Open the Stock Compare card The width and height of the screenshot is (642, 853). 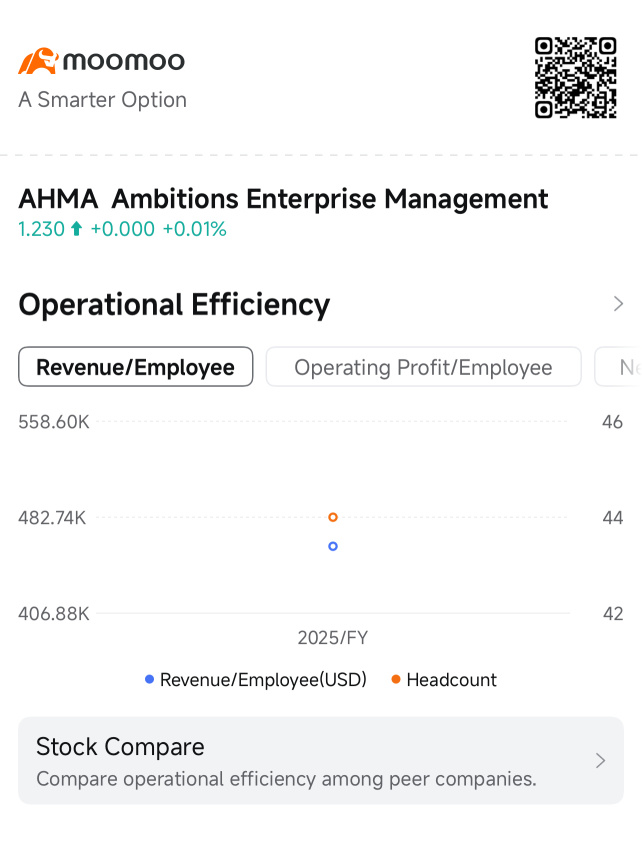[x=321, y=761]
